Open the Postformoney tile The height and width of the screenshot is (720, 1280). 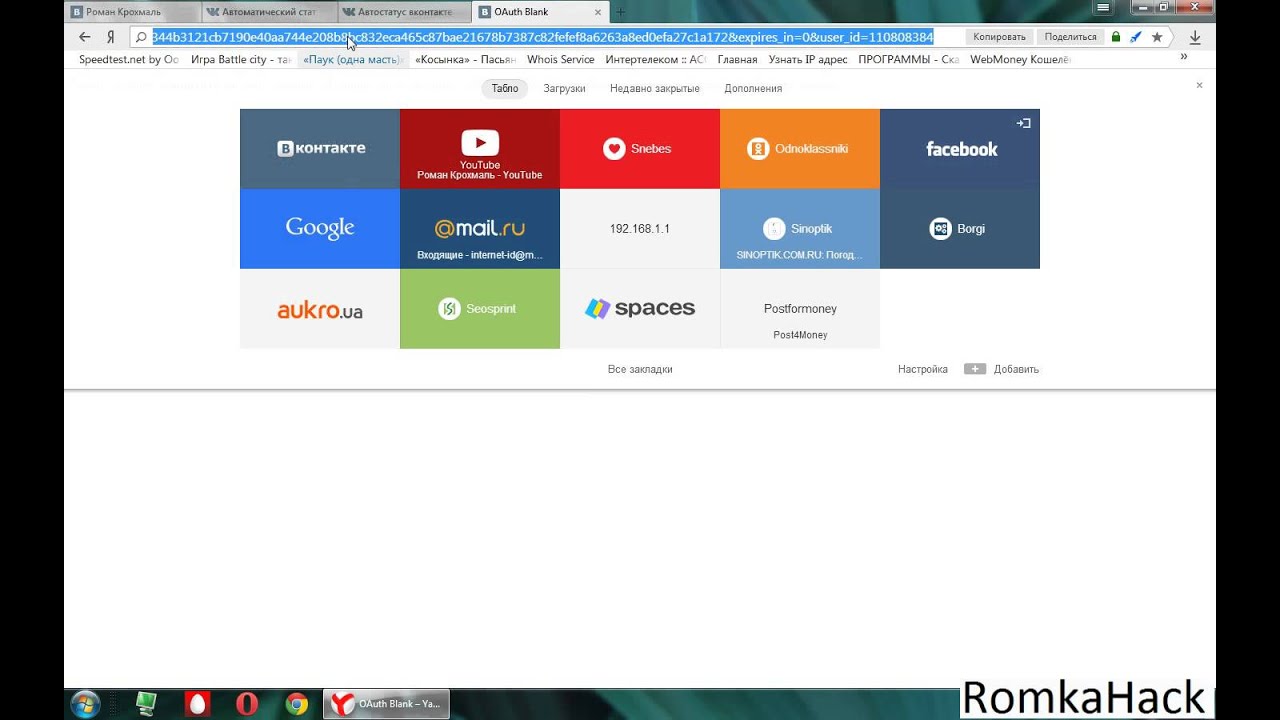[800, 309]
